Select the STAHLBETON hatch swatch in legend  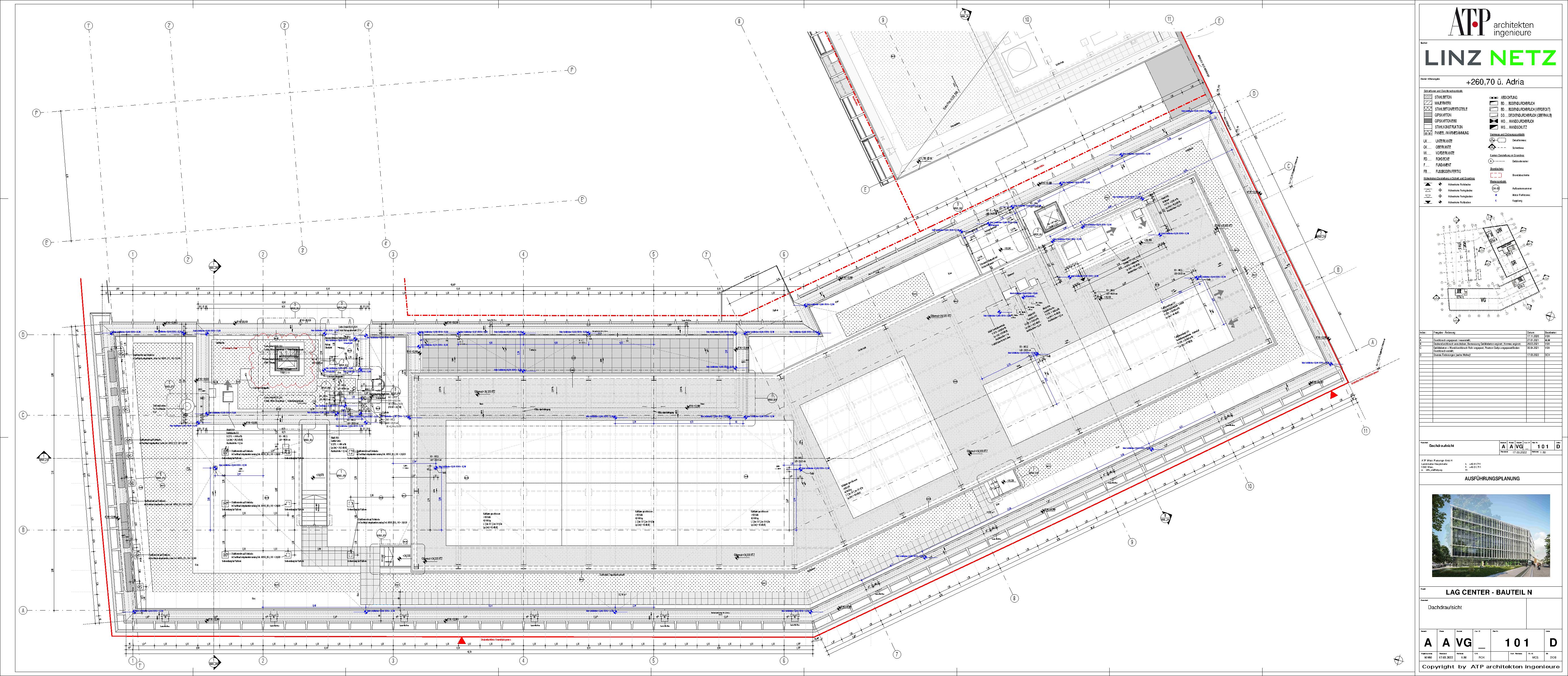click(x=1428, y=97)
